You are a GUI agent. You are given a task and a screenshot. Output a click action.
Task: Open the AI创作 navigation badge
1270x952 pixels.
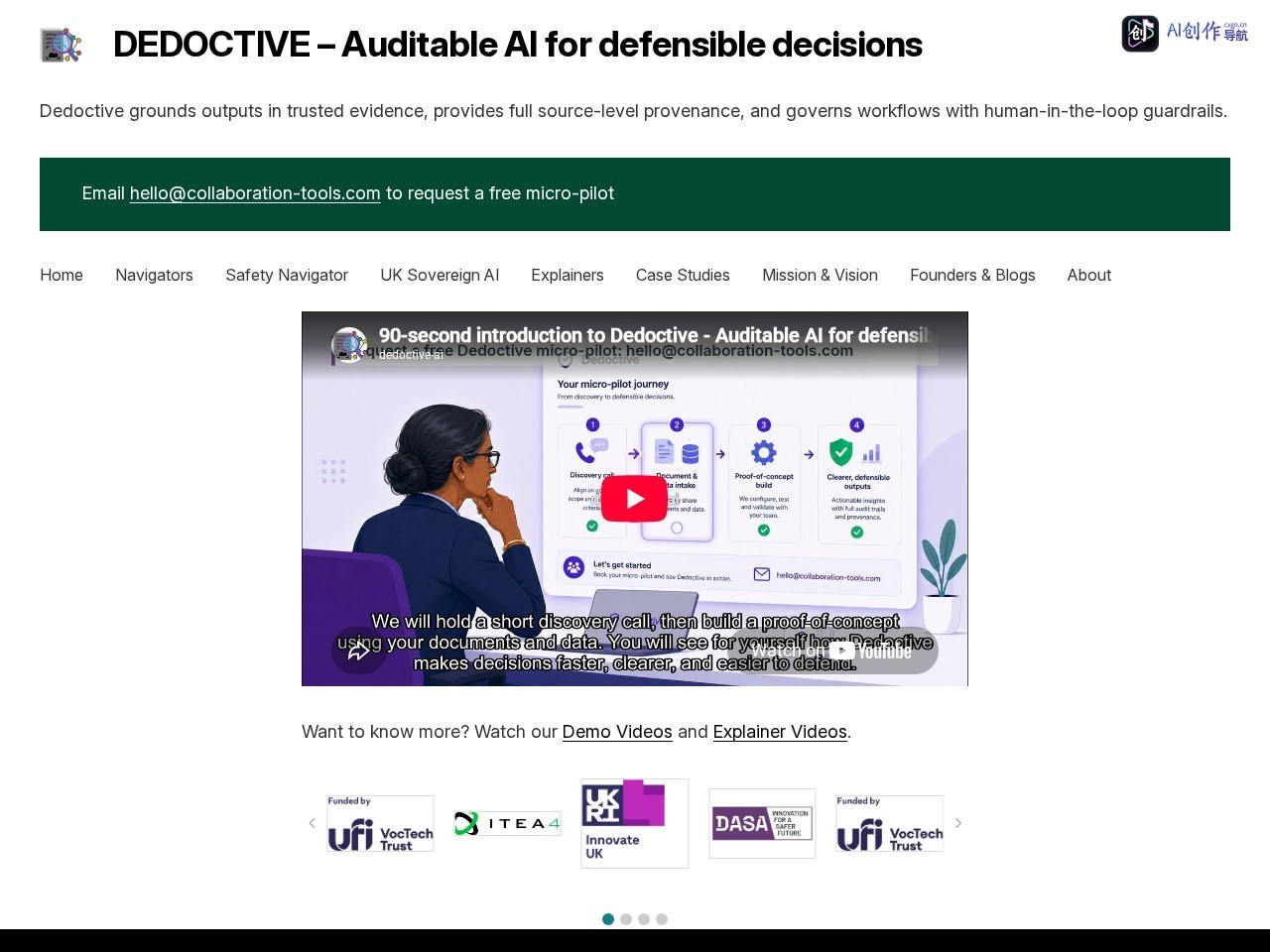click(1185, 33)
